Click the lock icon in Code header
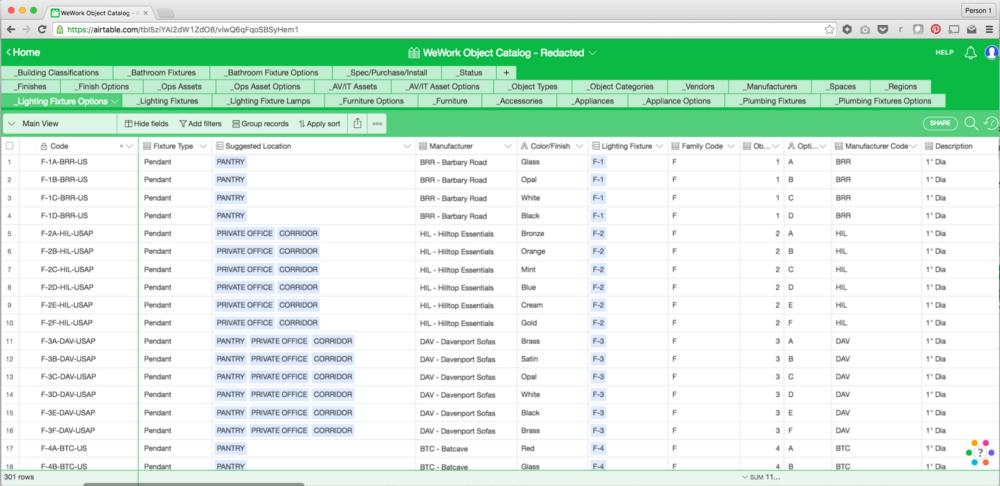1000x486 pixels. click(x=44, y=146)
